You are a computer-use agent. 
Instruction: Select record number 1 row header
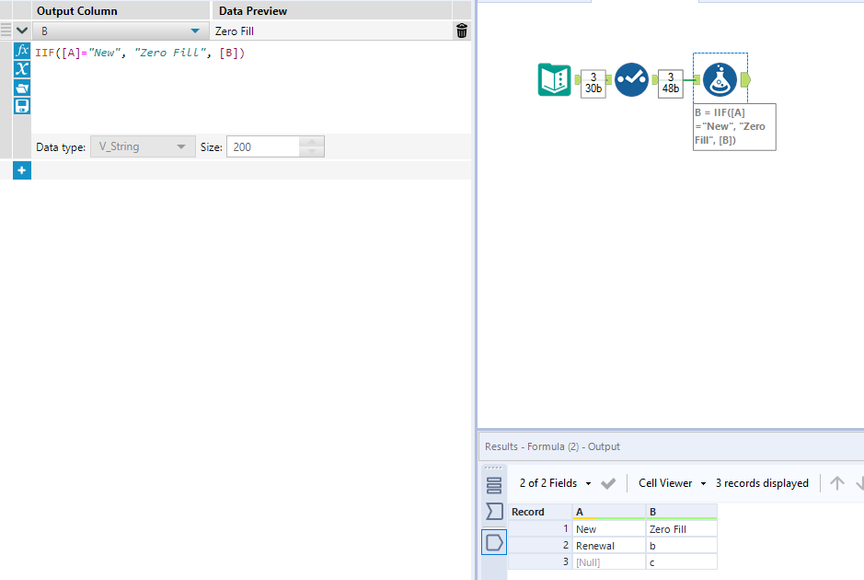pyautogui.click(x=540, y=529)
